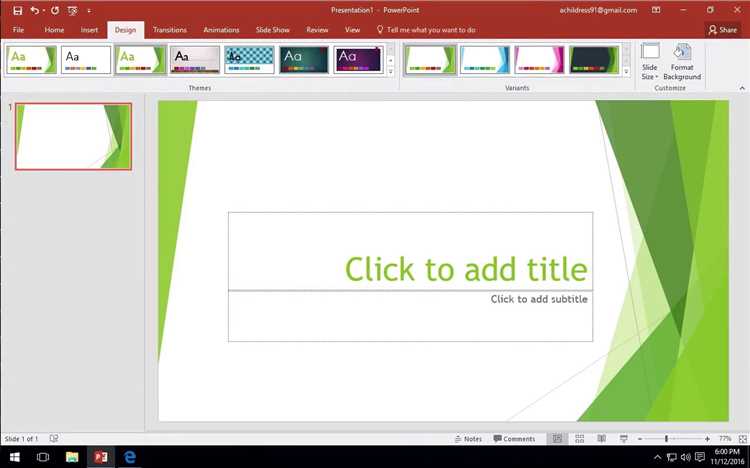Click the zoom in plus button
750x468 pixels.
click(707, 438)
